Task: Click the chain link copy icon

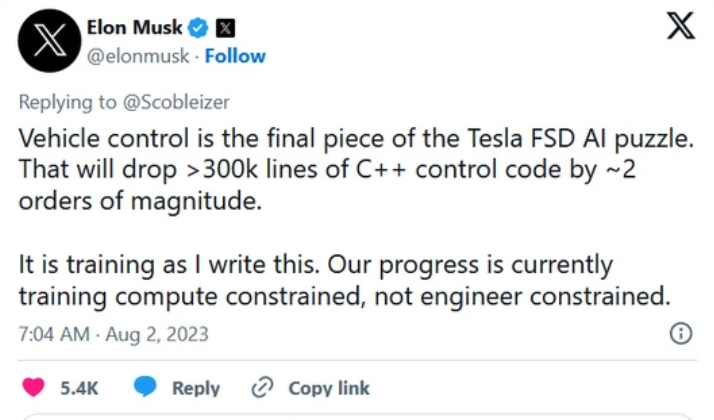Action: pos(262,388)
